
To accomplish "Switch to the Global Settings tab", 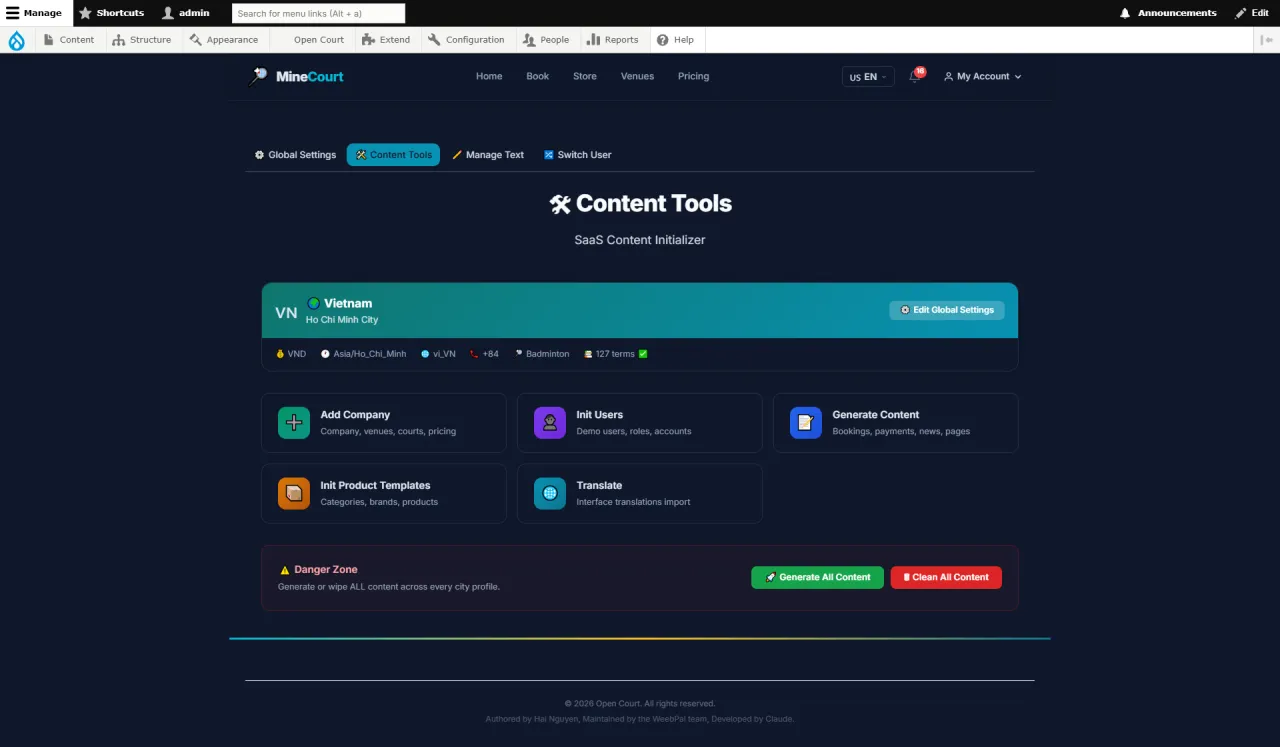I will 295,155.
